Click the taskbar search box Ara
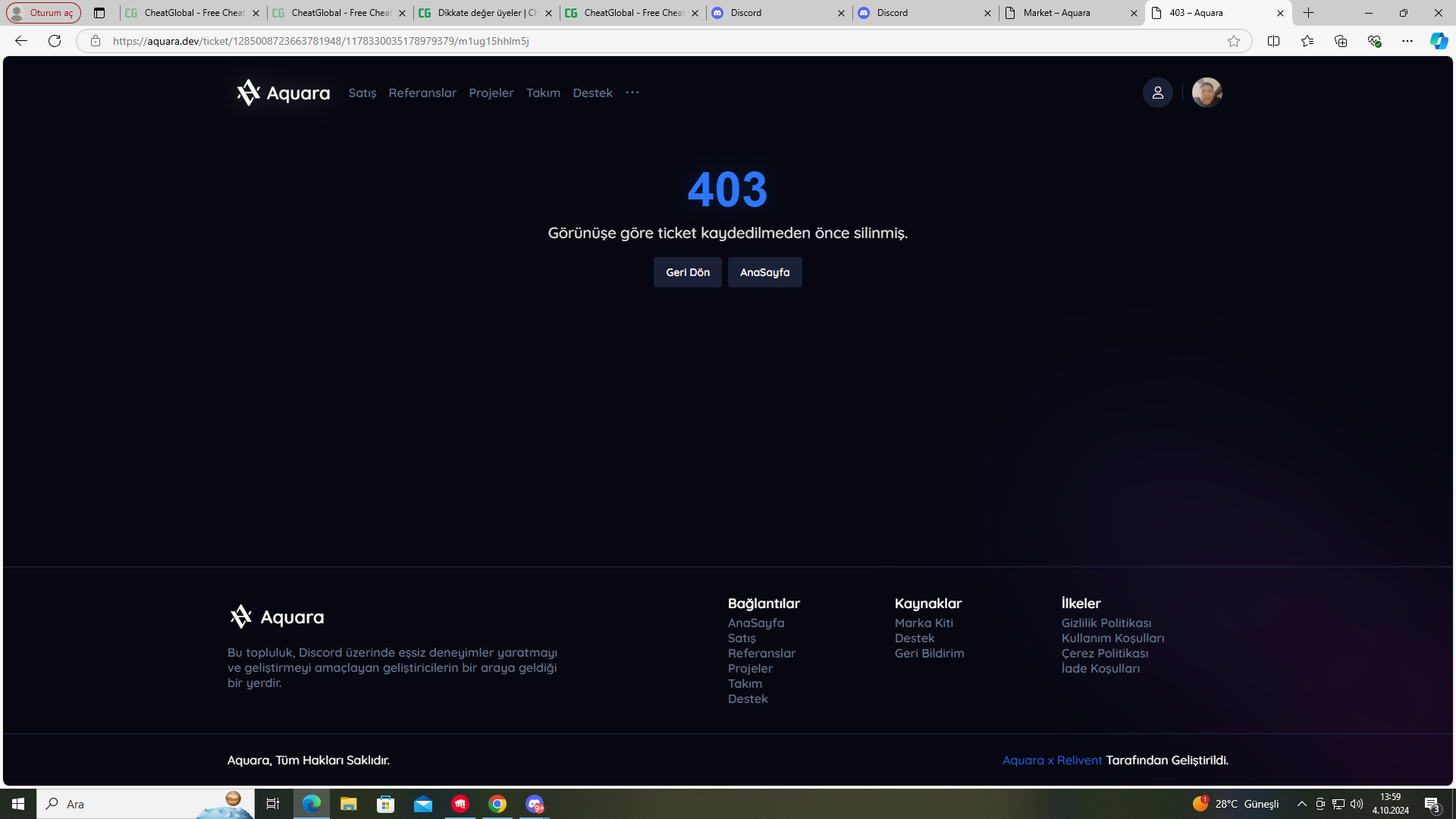The height and width of the screenshot is (819, 1456). [x=146, y=804]
